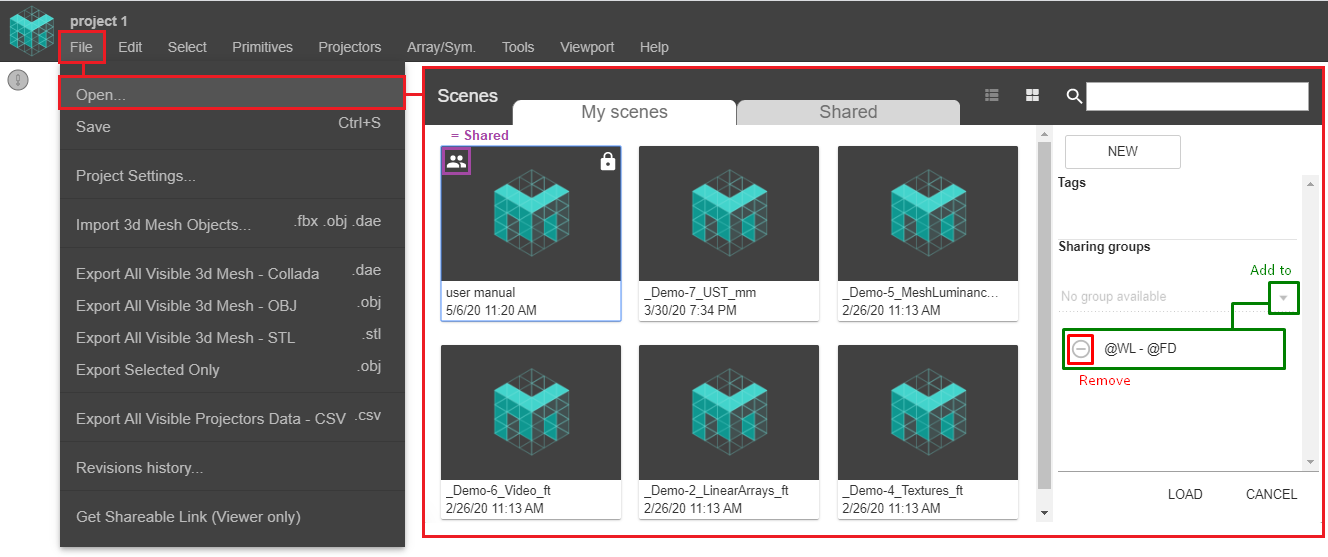Select the _Demo-6_Video_ft scene thumbnail

click(531, 412)
